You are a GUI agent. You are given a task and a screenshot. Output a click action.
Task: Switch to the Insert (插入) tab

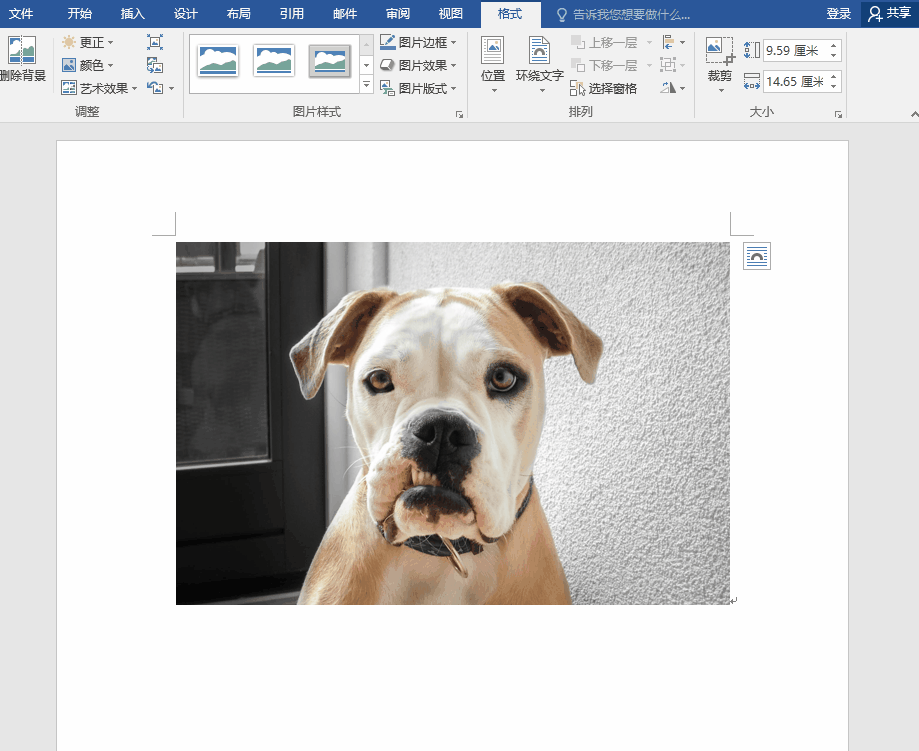click(x=132, y=14)
